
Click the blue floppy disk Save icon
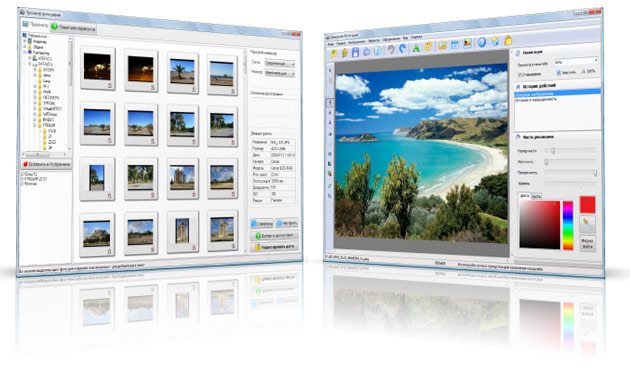(355, 52)
